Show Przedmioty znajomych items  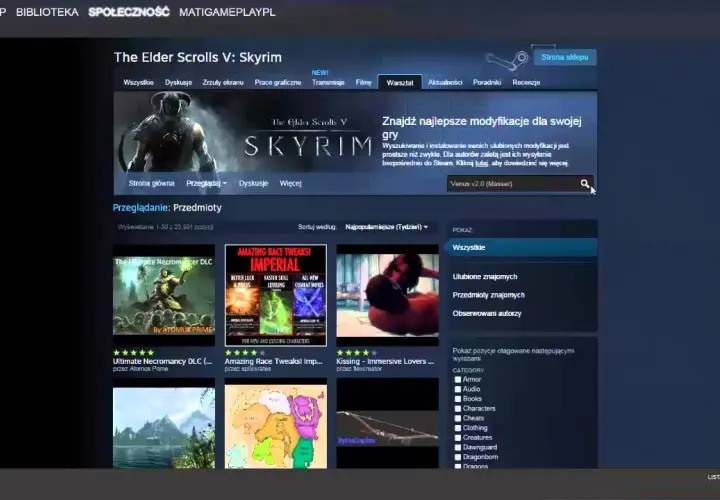[x=489, y=295]
